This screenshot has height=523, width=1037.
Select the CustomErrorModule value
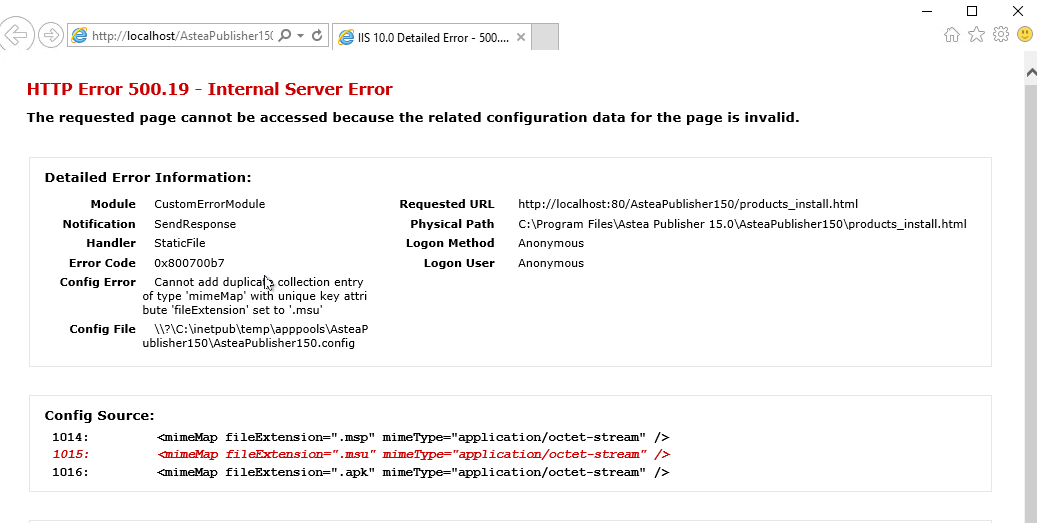point(210,204)
